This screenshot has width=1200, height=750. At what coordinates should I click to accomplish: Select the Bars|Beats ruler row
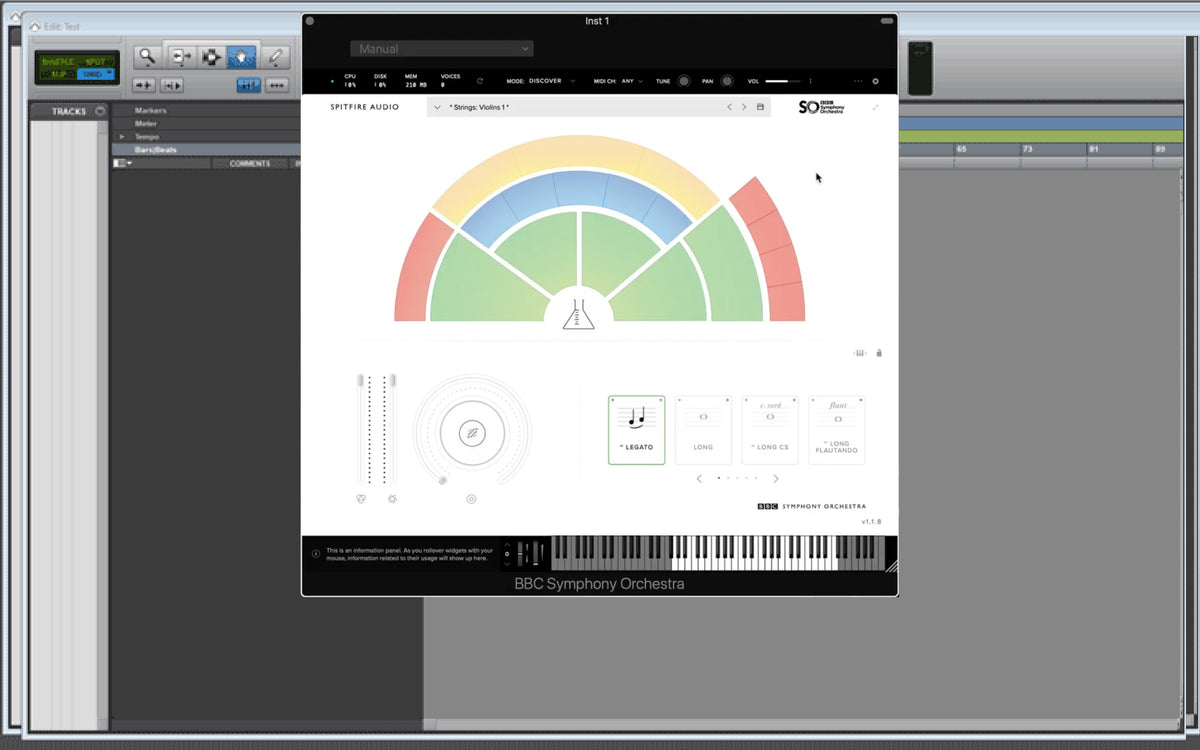tap(158, 150)
